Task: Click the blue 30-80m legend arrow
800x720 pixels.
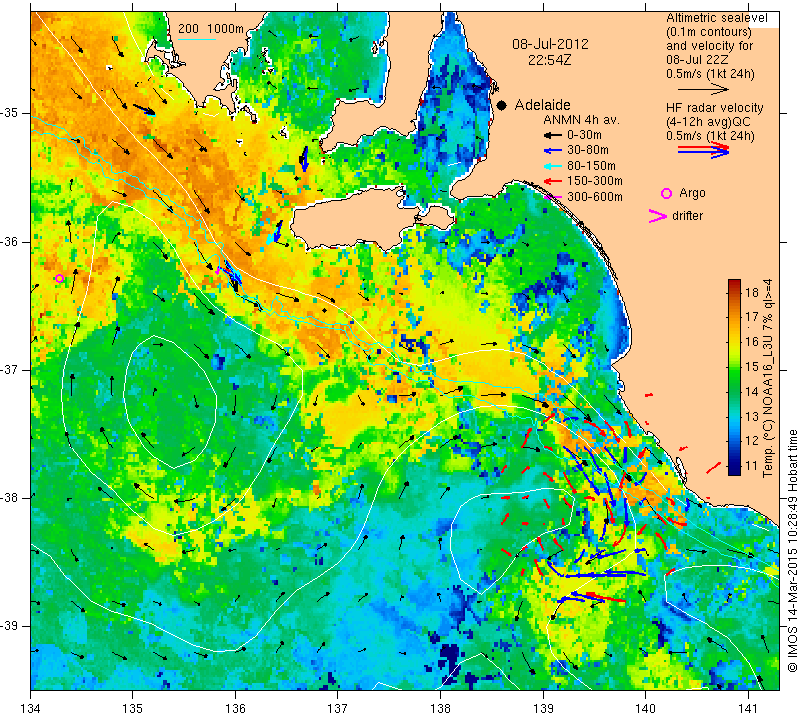Action: [553, 151]
